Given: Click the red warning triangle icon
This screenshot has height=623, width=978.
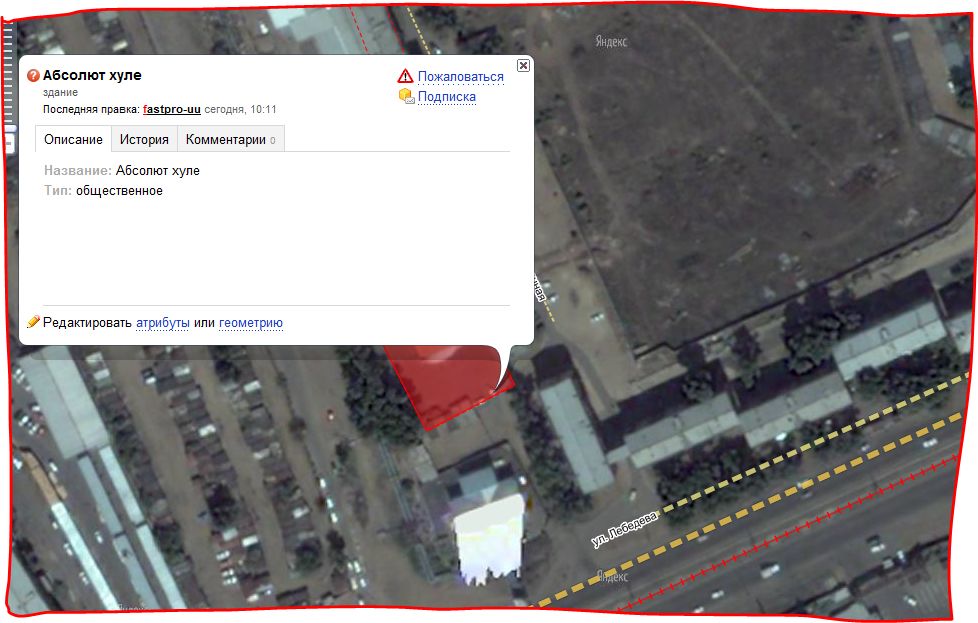Looking at the screenshot, I should 405,76.
